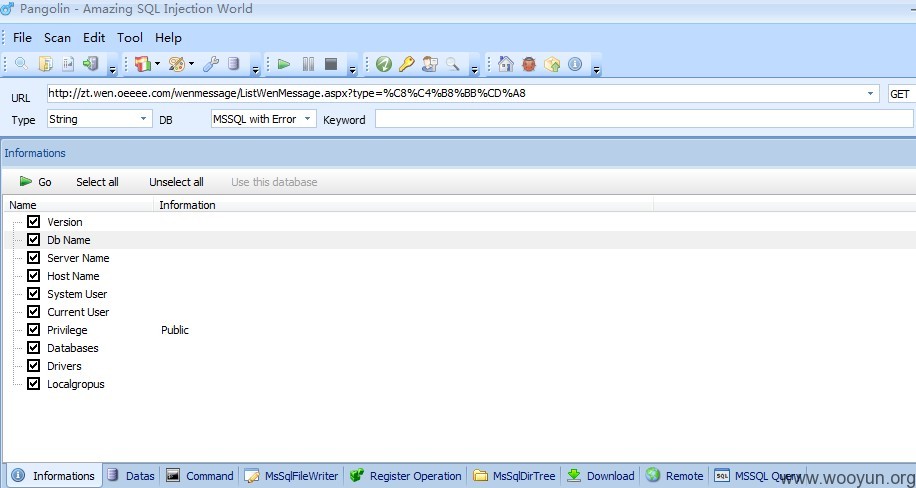
Task: Uncheck the System User checkbox
Action: pos(33,293)
